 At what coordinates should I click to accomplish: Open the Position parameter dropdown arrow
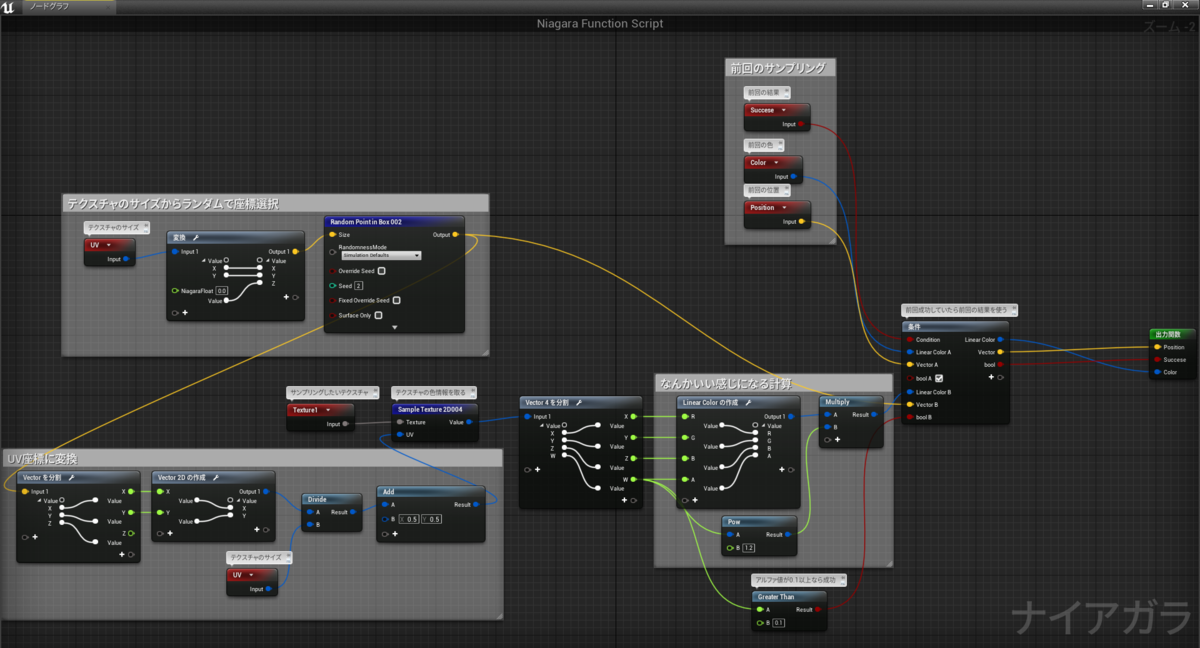point(783,208)
